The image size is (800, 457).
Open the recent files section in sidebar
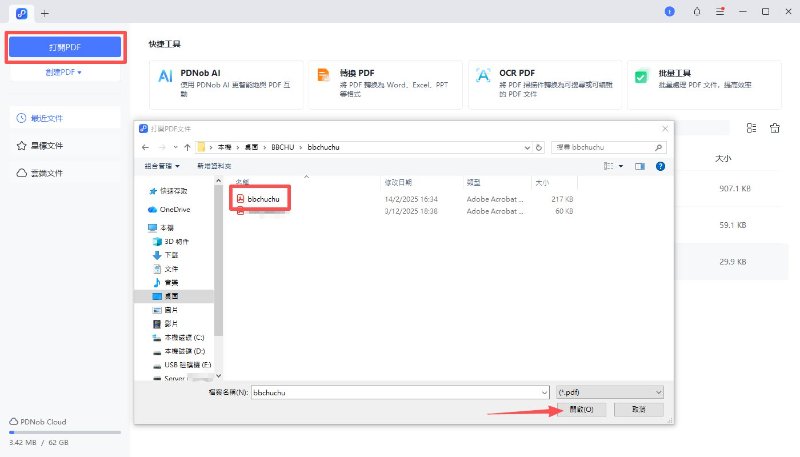coord(65,118)
